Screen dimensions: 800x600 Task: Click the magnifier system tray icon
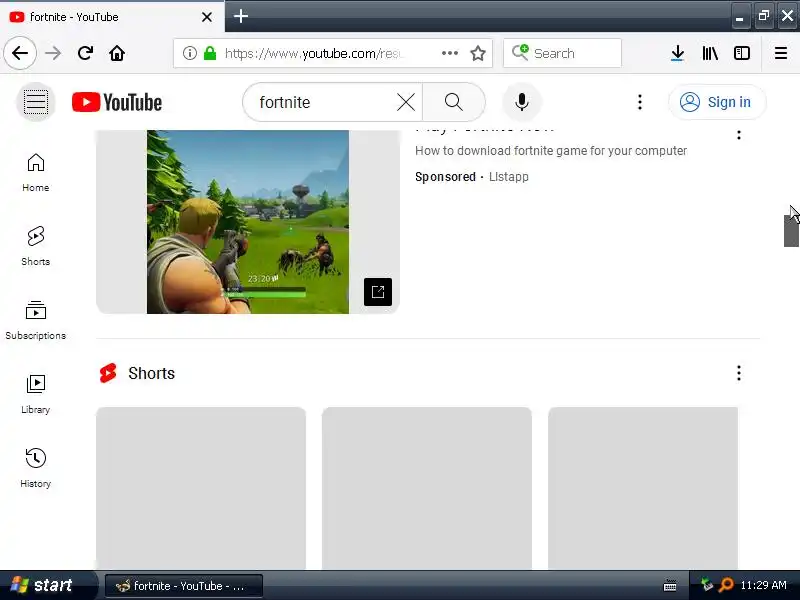tap(726, 585)
